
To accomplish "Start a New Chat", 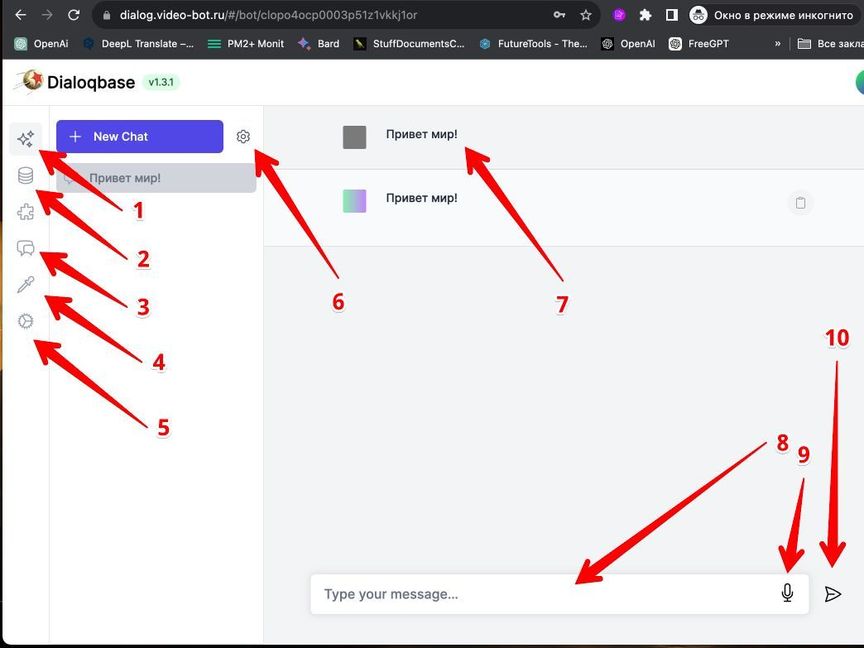I will point(139,136).
